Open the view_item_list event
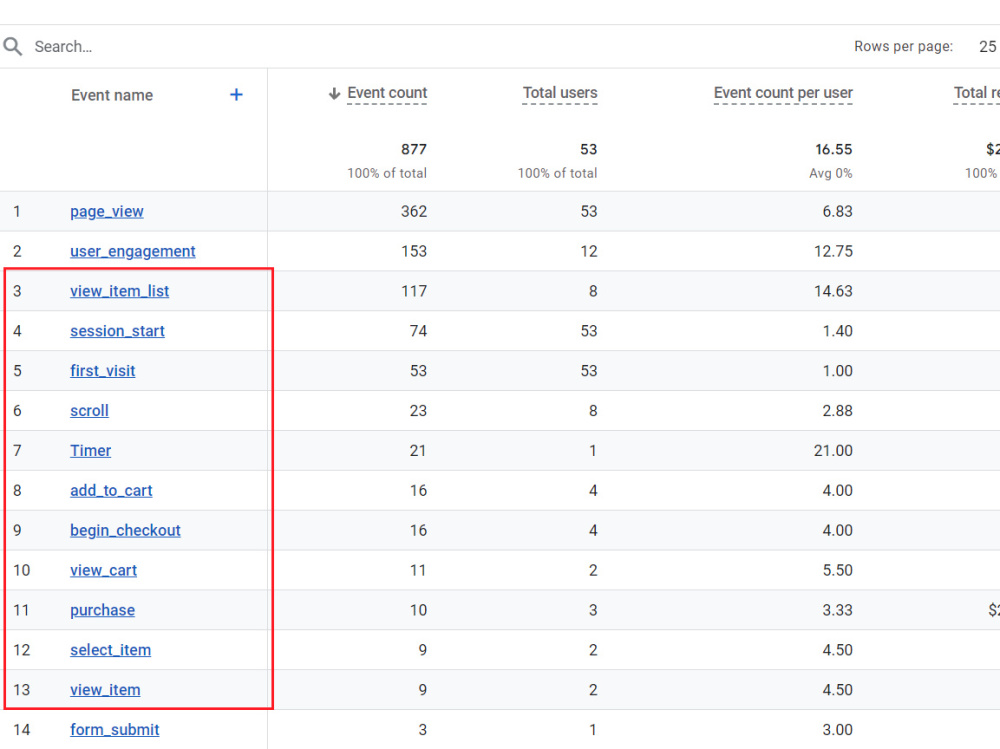This screenshot has height=749, width=1000. tap(120, 292)
